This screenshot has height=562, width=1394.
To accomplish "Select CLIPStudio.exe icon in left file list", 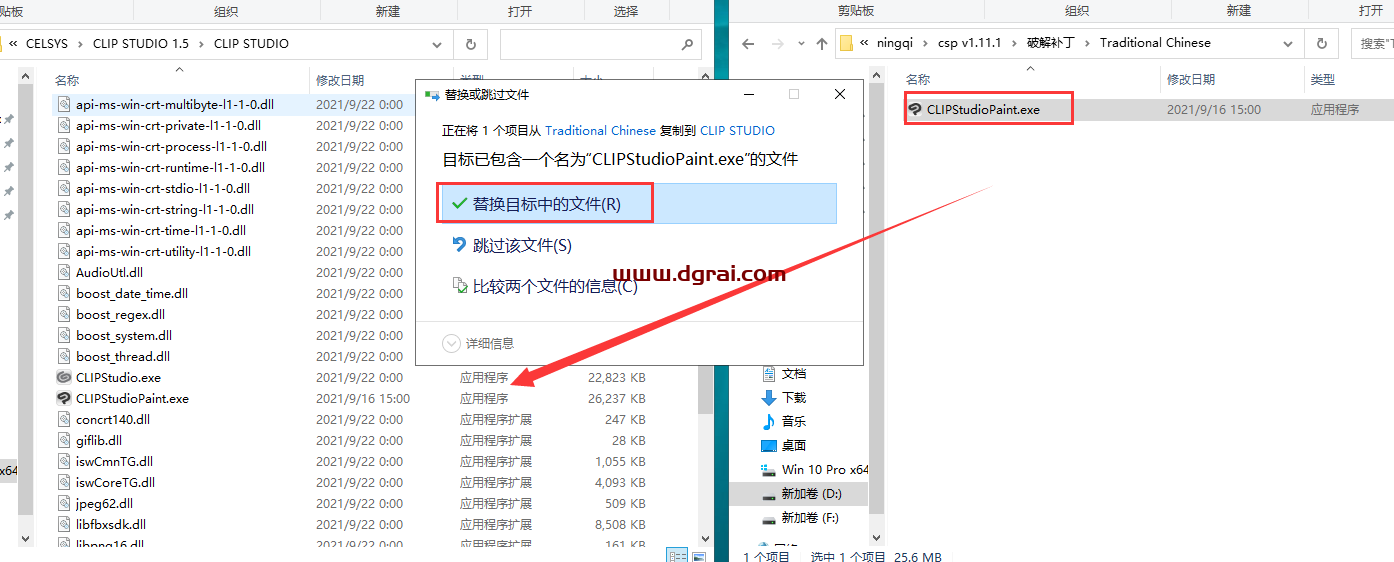I will [65, 378].
